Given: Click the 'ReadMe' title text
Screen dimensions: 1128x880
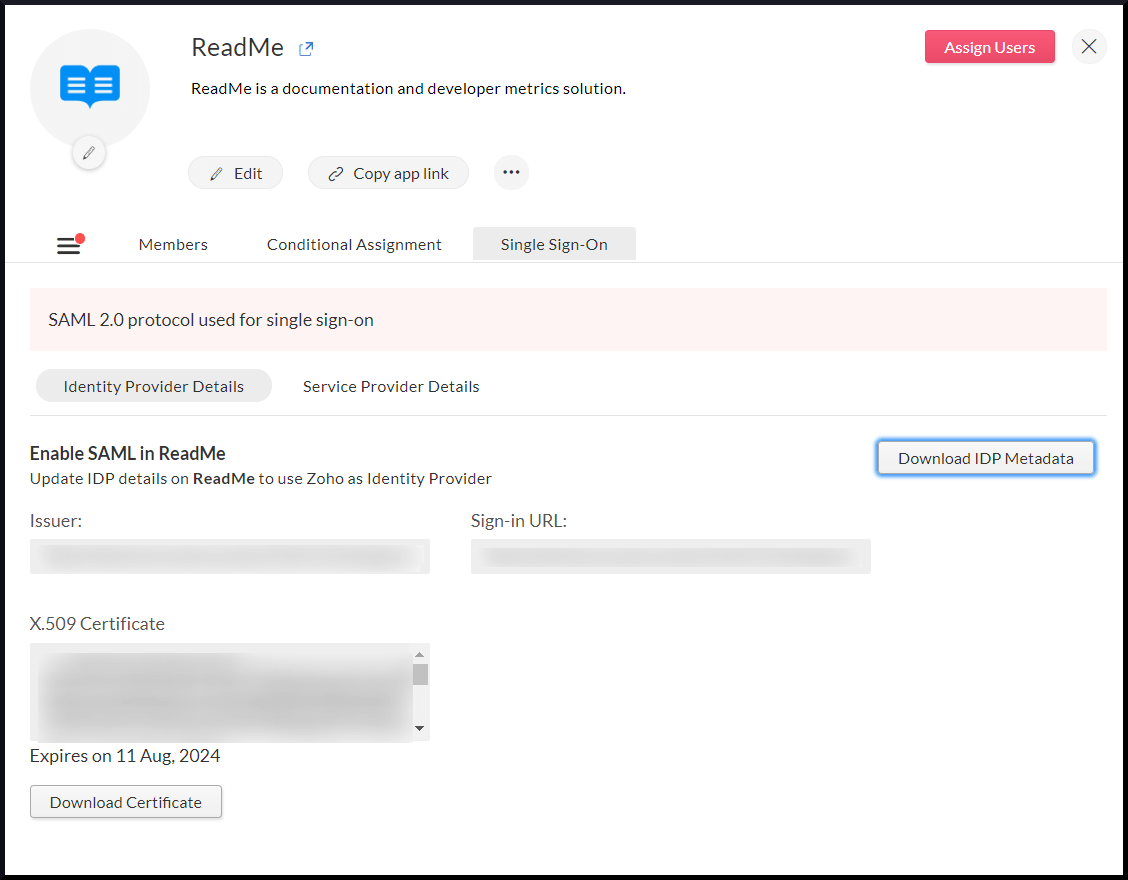Looking at the screenshot, I should (237, 47).
